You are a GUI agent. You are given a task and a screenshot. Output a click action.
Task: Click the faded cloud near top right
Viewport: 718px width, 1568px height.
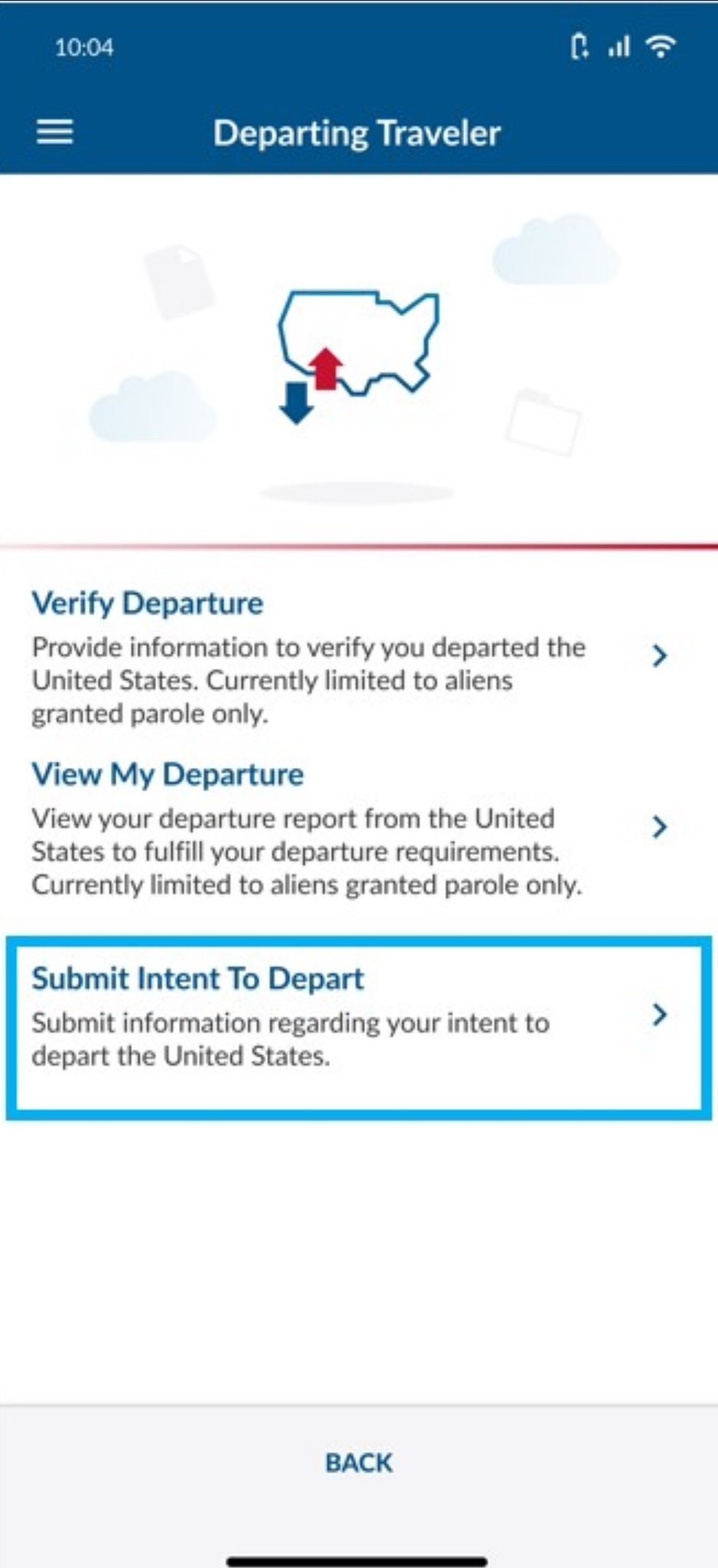point(556,250)
